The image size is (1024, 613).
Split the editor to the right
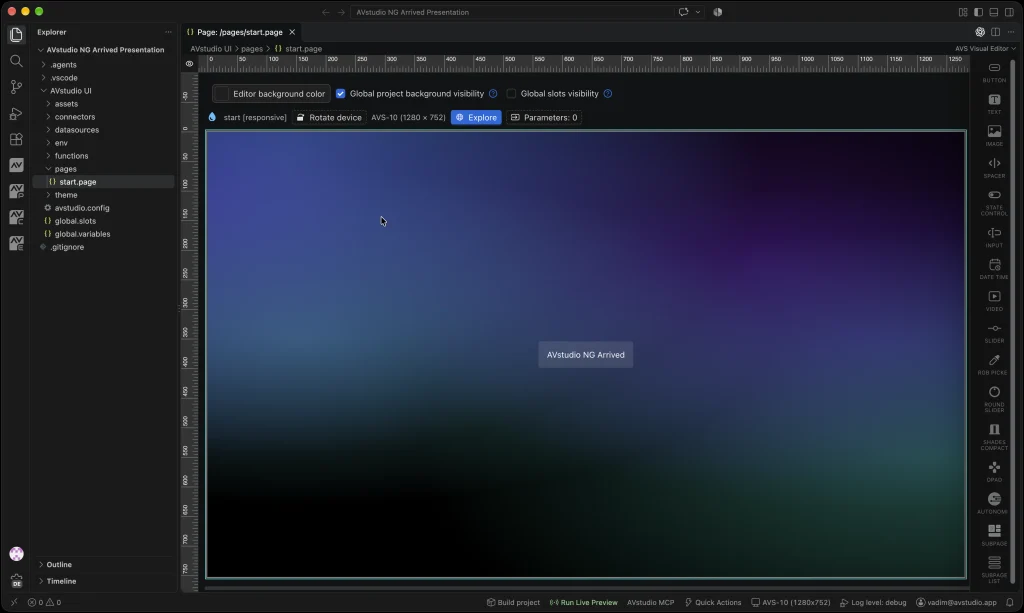tap(995, 32)
